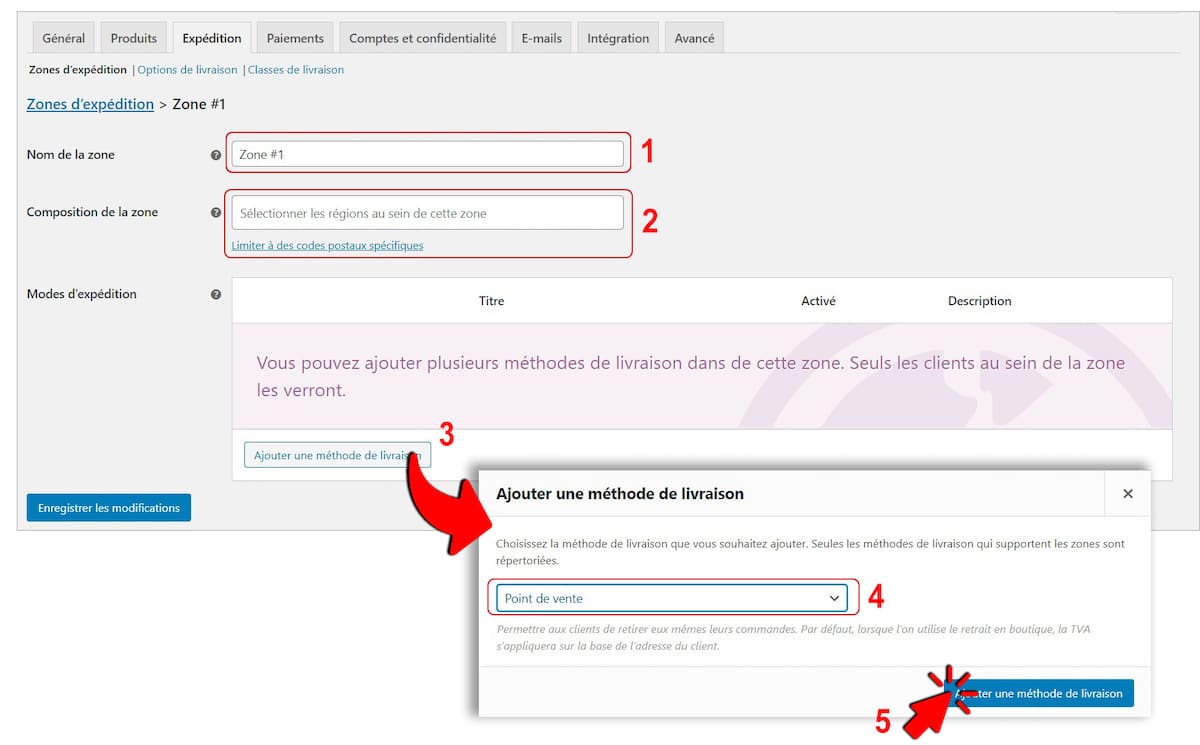The image size is (1200, 745).
Task: Switch to the E-mails tab
Action: pos(541,38)
